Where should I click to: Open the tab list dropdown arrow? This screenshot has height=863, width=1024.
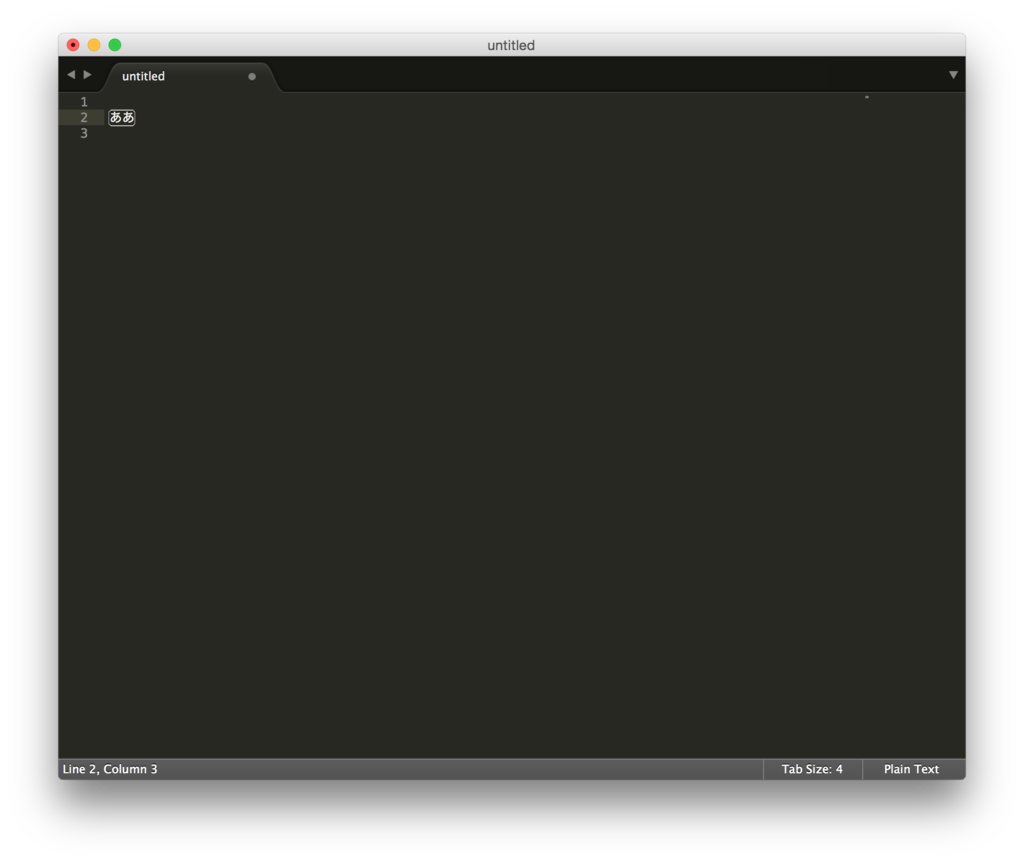pos(953,75)
